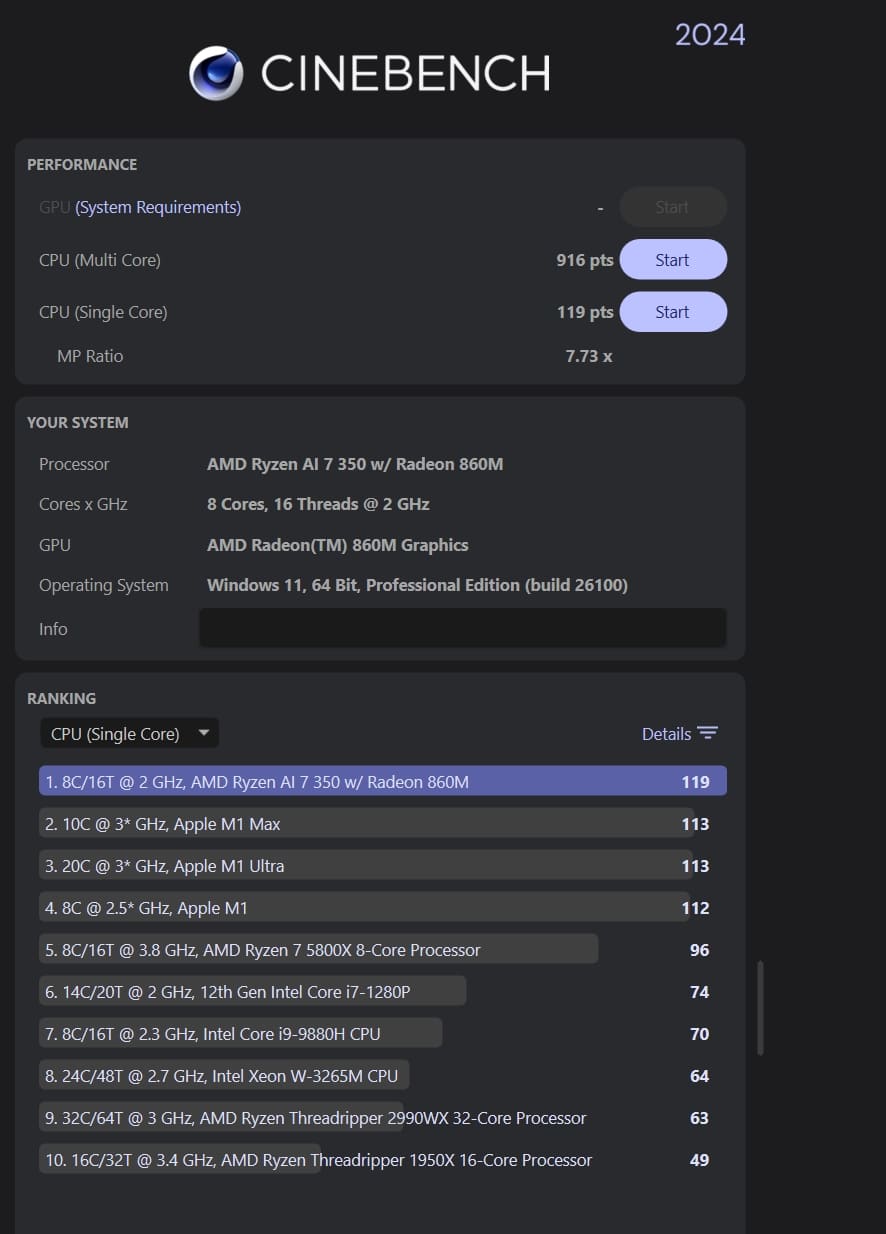Open the CPU (Single Core) ranking dropdown
Viewport: 886px width, 1234px height.
coord(129,733)
